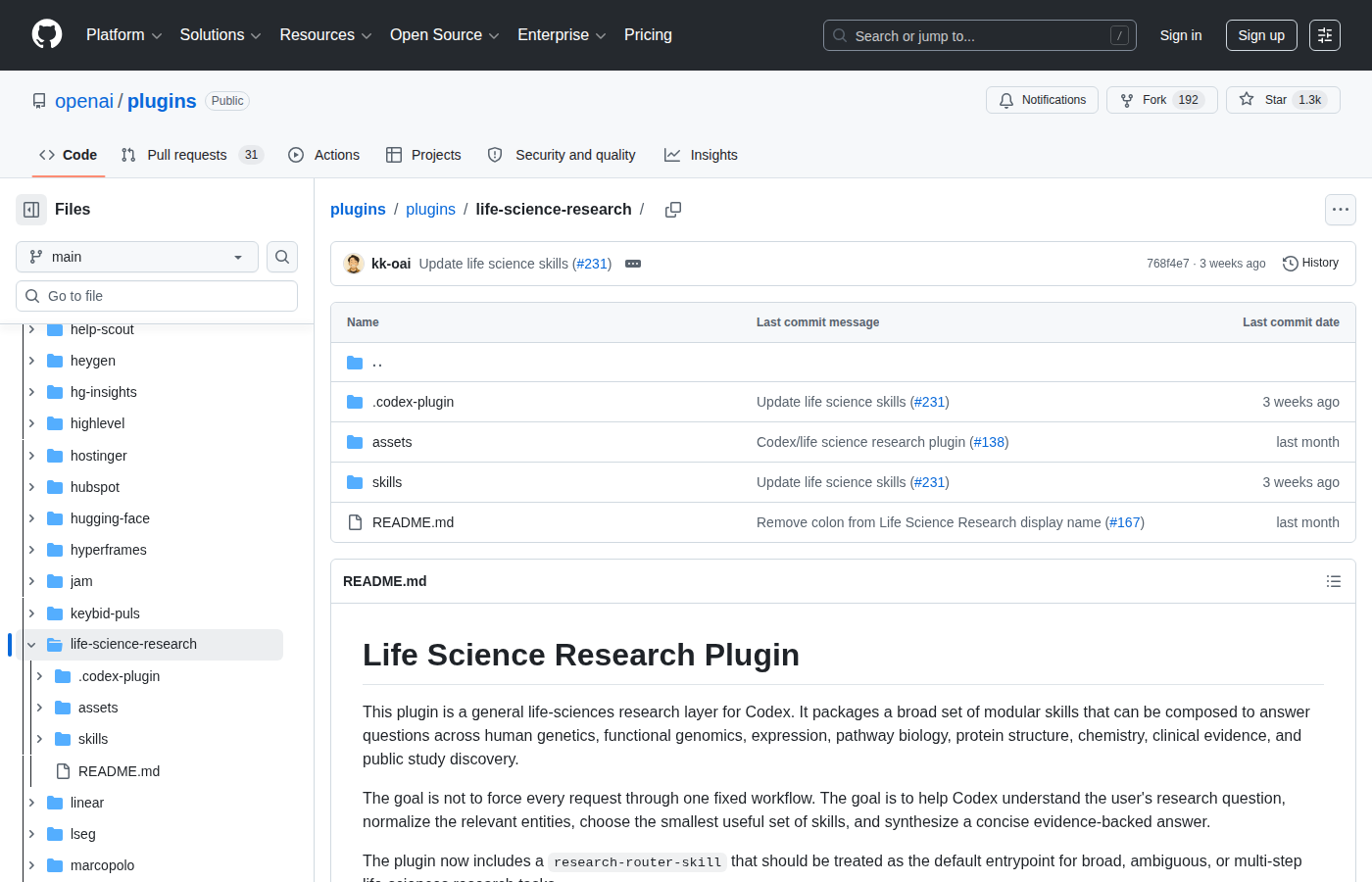Screen dimensions: 1372x882
Task: Focus the Search or jump to field
Action: tap(980, 35)
